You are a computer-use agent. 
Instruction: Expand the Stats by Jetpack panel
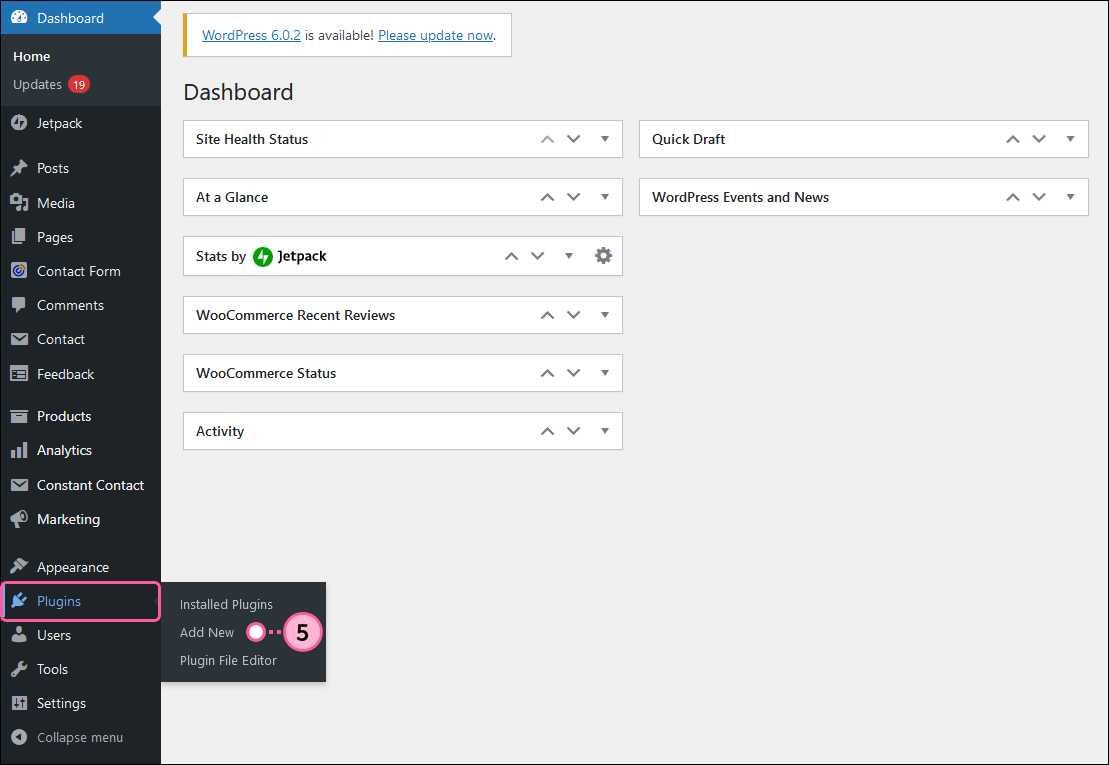tap(569, 255)
